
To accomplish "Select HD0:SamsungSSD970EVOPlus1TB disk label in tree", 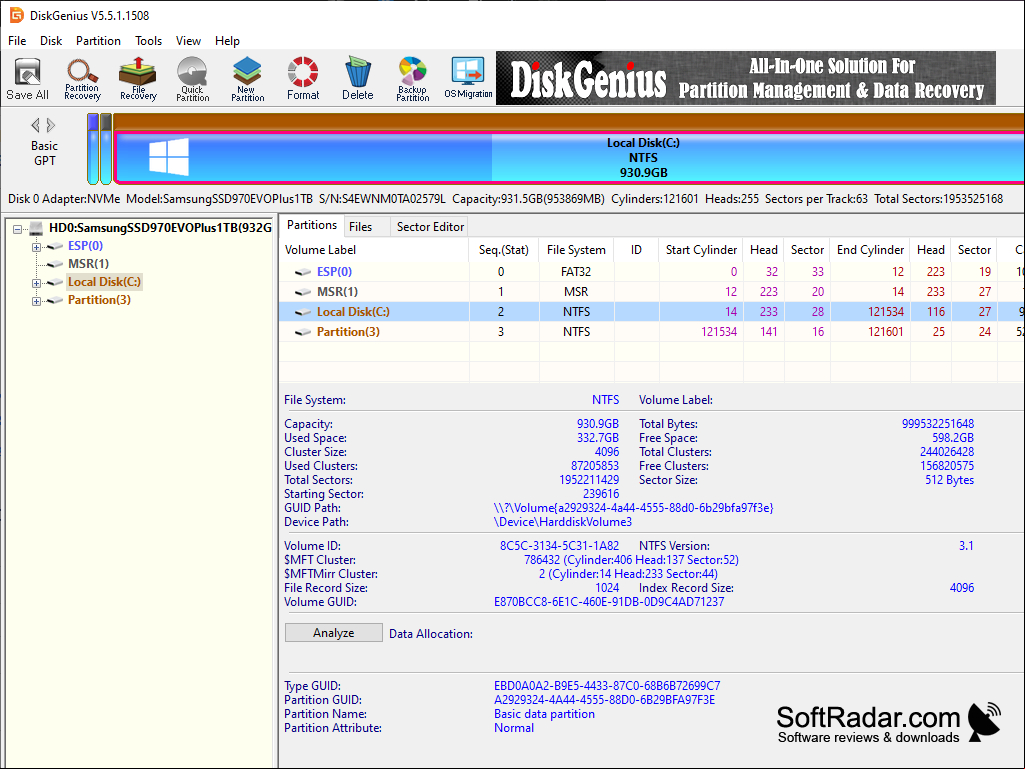I will click(x=160, y=228).
